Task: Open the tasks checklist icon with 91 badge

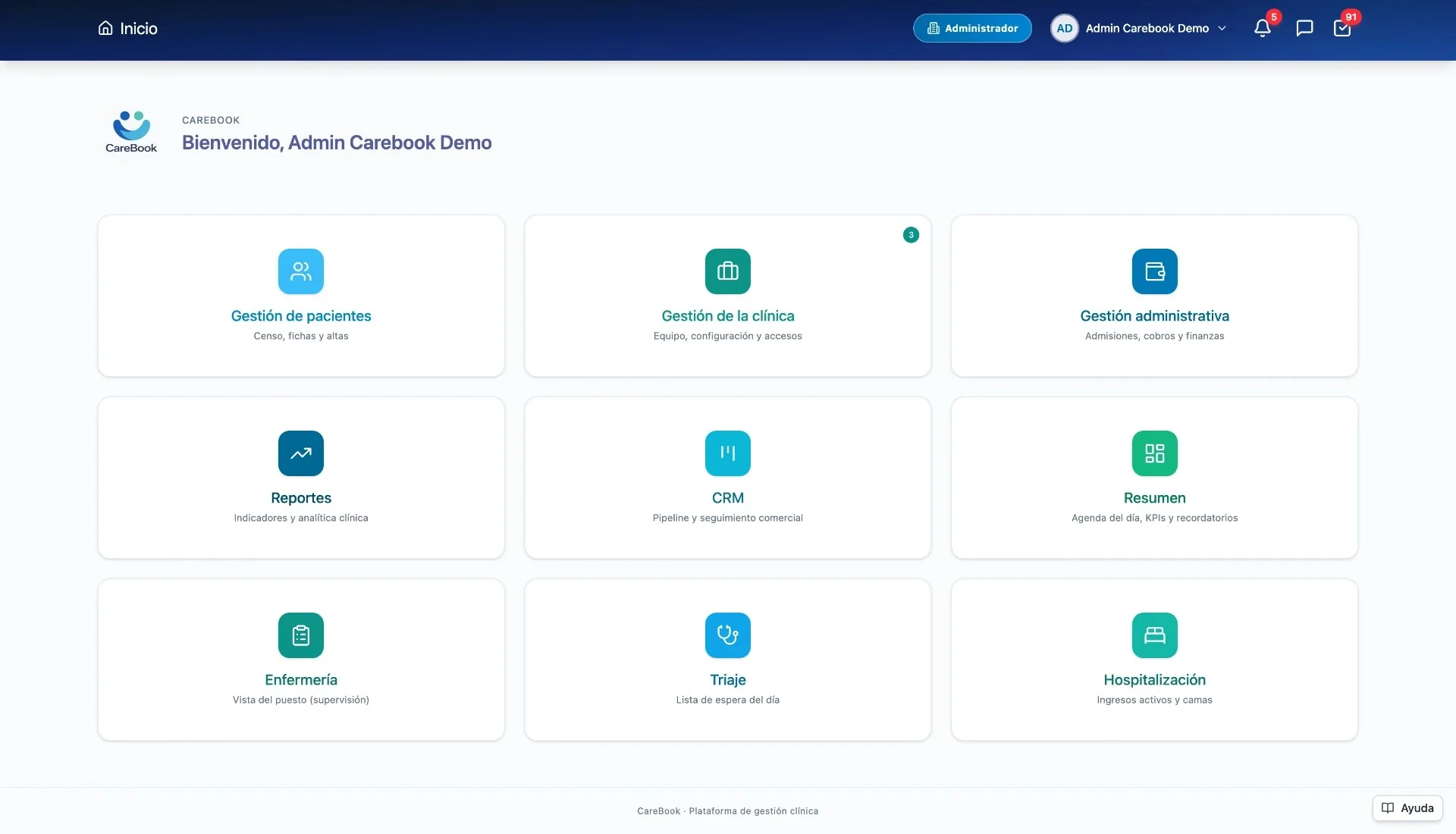Action: pos(1341,28)
